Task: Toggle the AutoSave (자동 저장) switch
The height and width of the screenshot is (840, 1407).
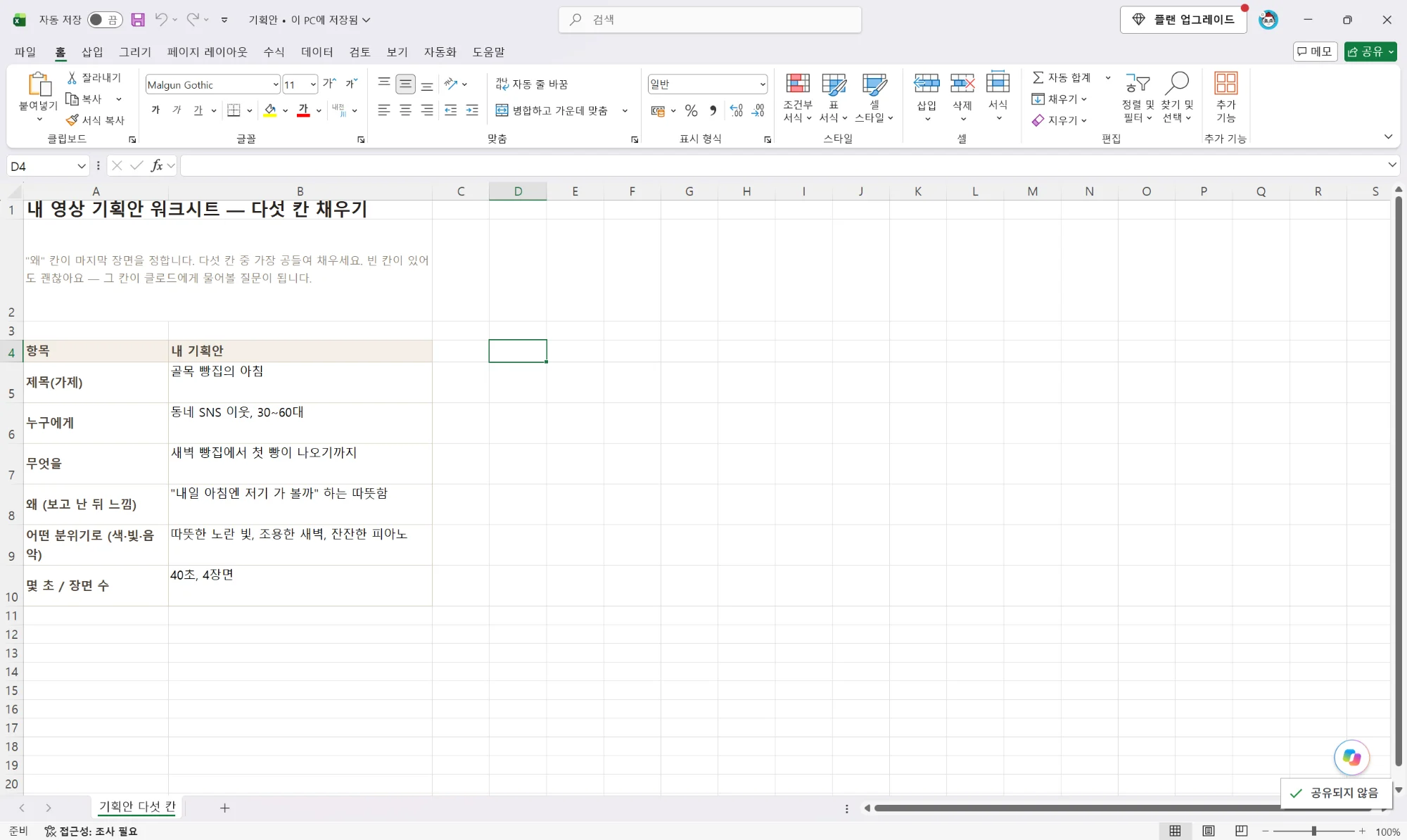Action: (x=105, y=20)
